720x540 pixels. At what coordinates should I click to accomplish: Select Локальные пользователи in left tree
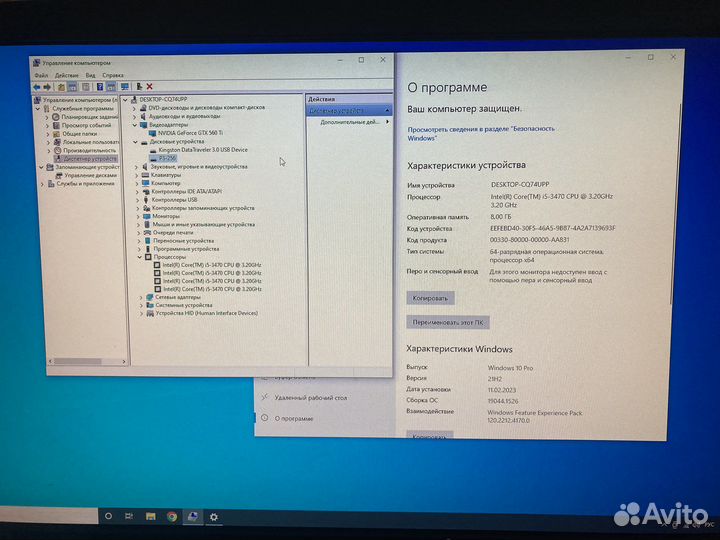coord(91,142)
